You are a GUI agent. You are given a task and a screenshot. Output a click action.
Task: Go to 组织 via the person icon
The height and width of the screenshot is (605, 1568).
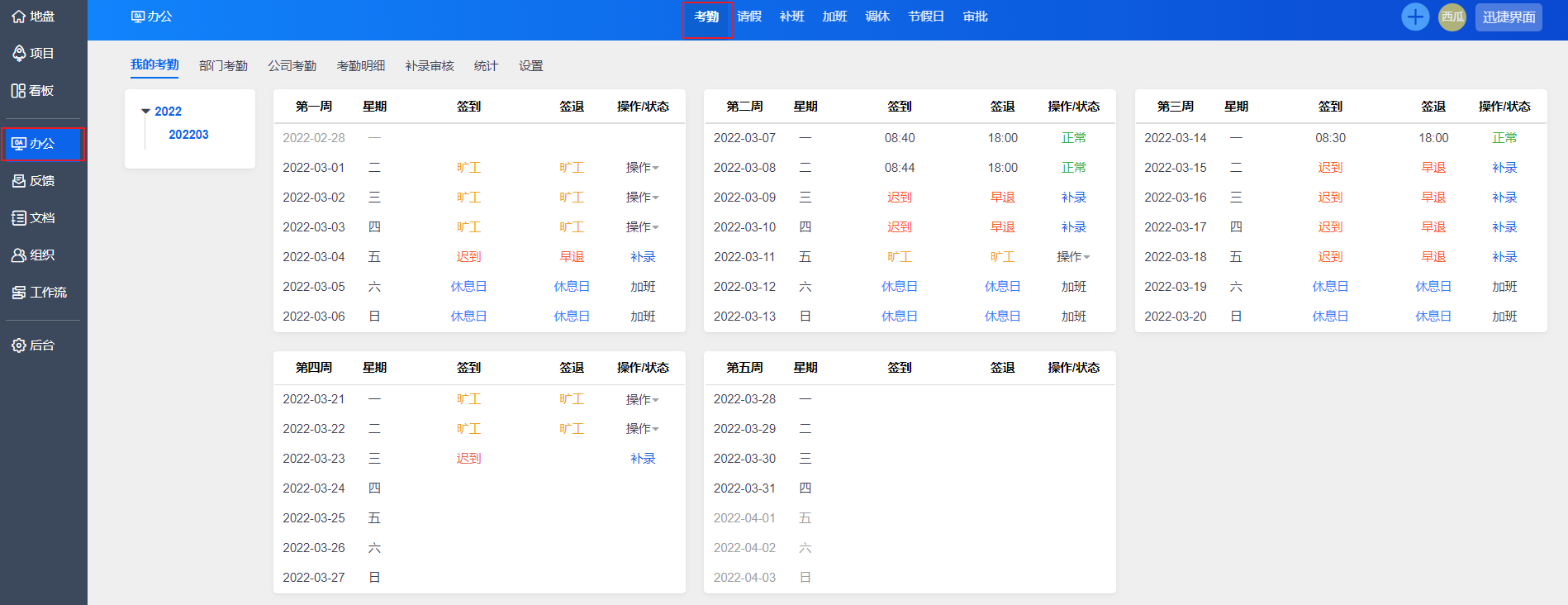point(18,255)
